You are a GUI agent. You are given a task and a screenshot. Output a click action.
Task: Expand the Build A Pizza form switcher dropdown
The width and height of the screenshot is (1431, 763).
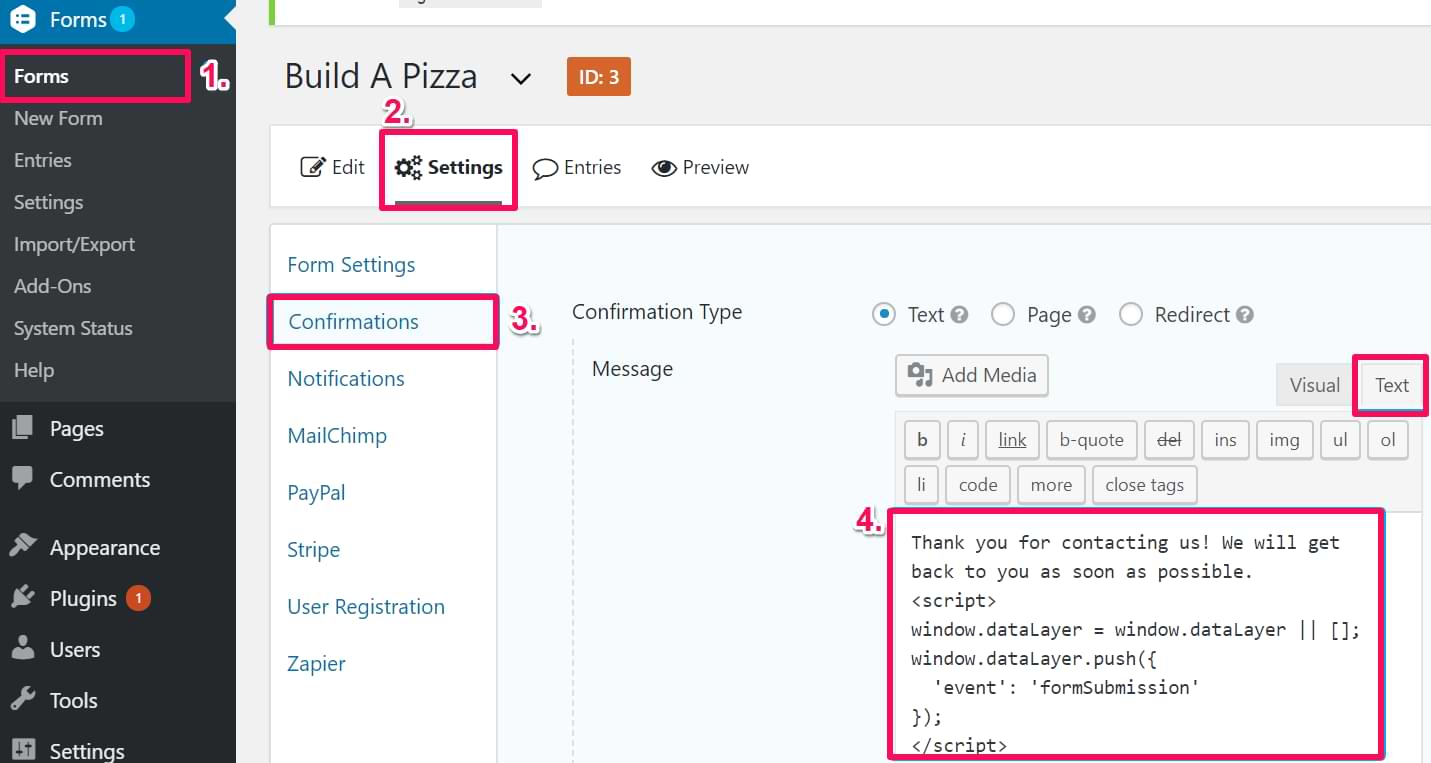point(521,78)
